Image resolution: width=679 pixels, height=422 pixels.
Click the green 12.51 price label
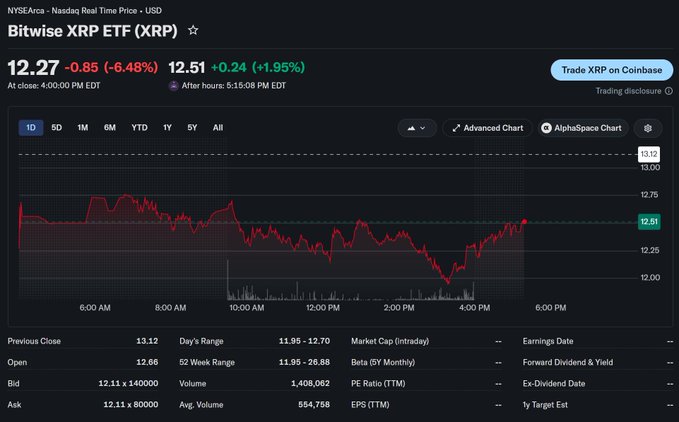(649, 222)
